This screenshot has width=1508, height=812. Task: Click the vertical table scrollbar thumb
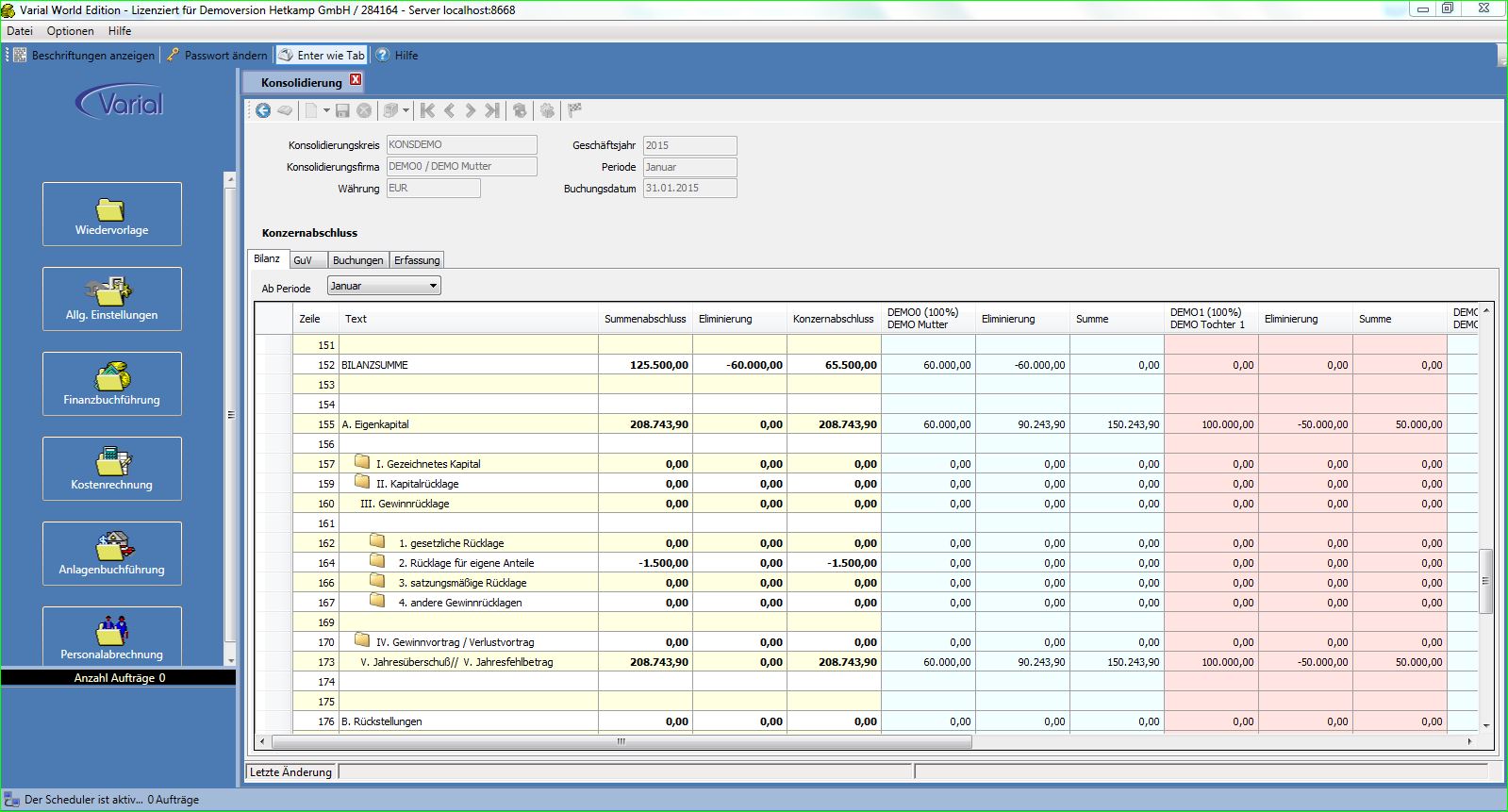pos(1486,581)
